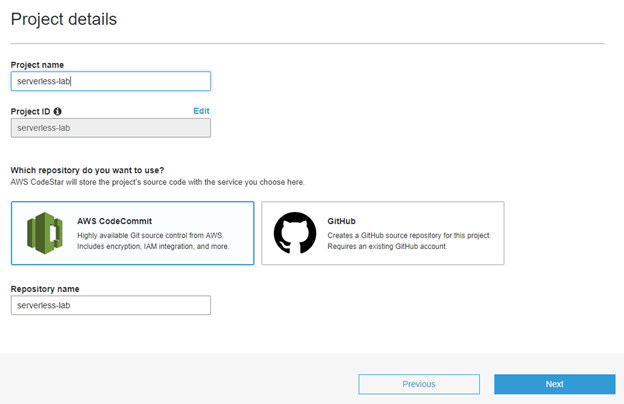Screen dimensions: 624x404
Task: Click the AWS CodeCommit title text
Action: pos(115,221)
